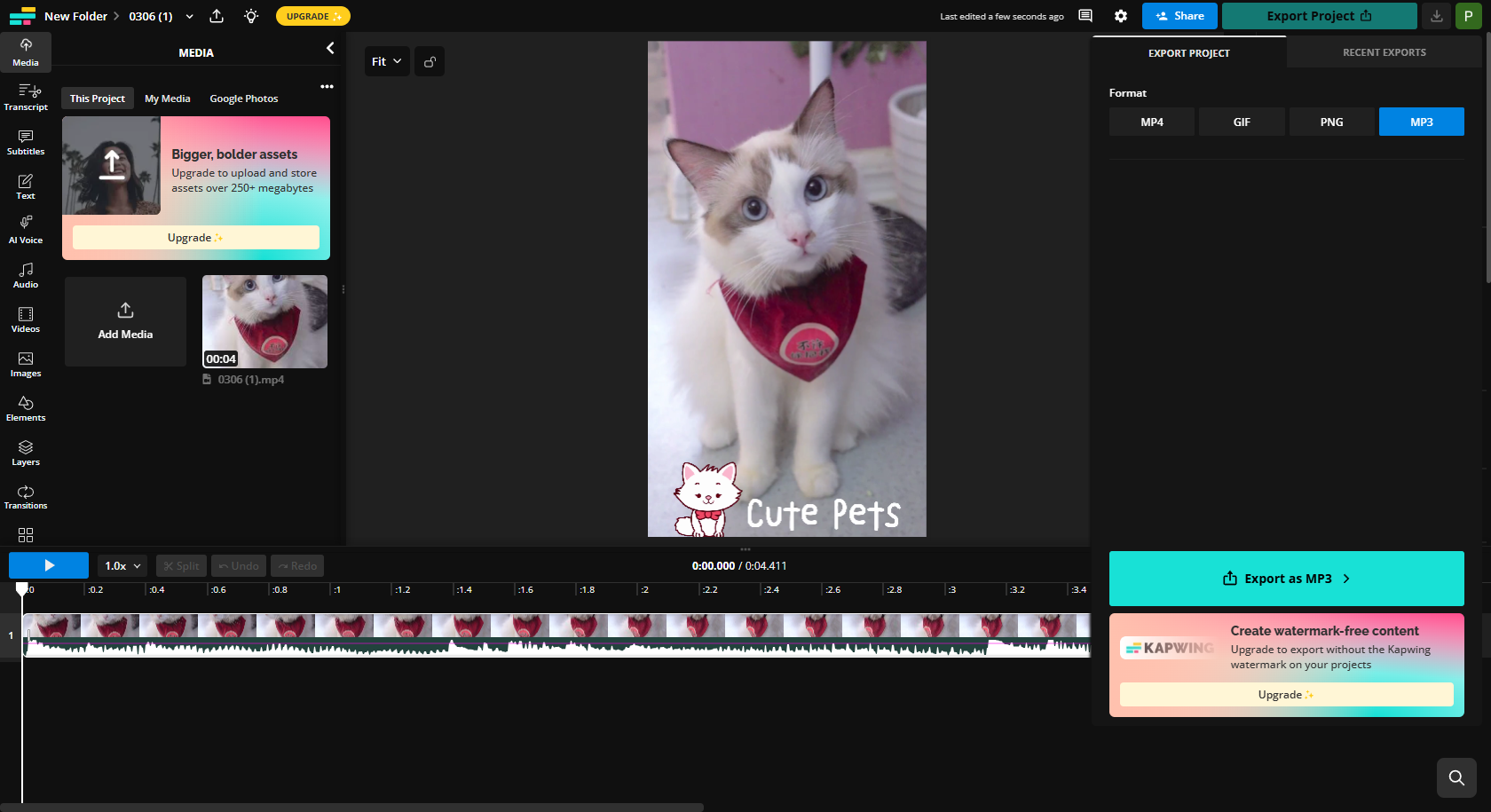This screenshot has height=812, width=1491.
Task: Open the Subtitles tool in sidebar
Action: click(x=26, y=142)
